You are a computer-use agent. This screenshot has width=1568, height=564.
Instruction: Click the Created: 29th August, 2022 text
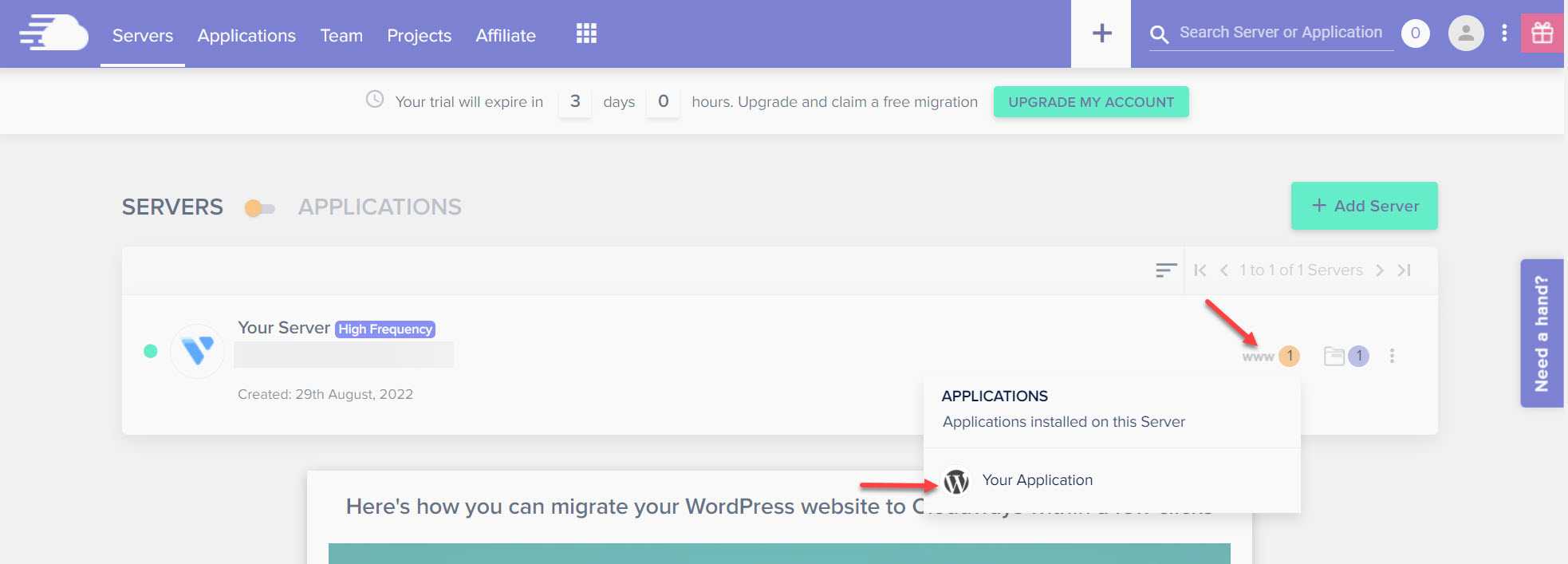tap(325, 394)
